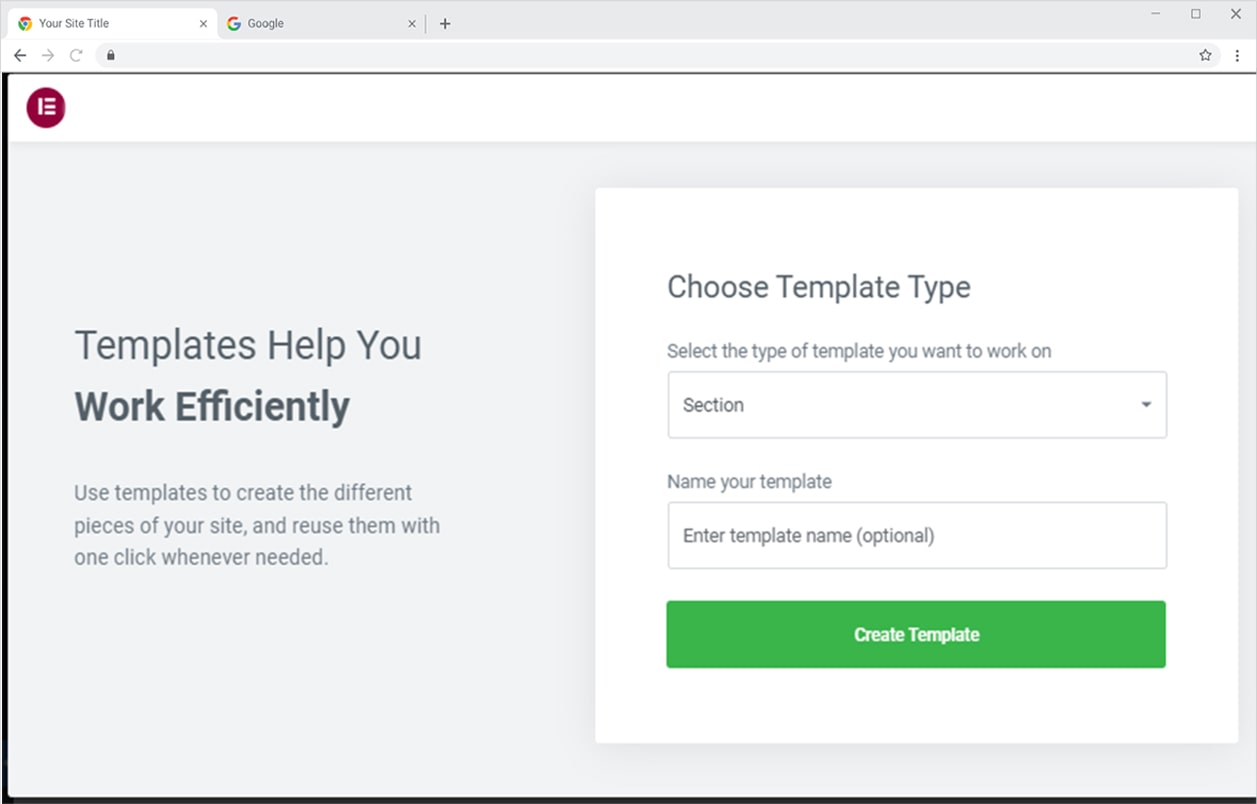View site info via lock icon
The height and width of the screenshot is (804, 1257).
(x=111, y=55)
